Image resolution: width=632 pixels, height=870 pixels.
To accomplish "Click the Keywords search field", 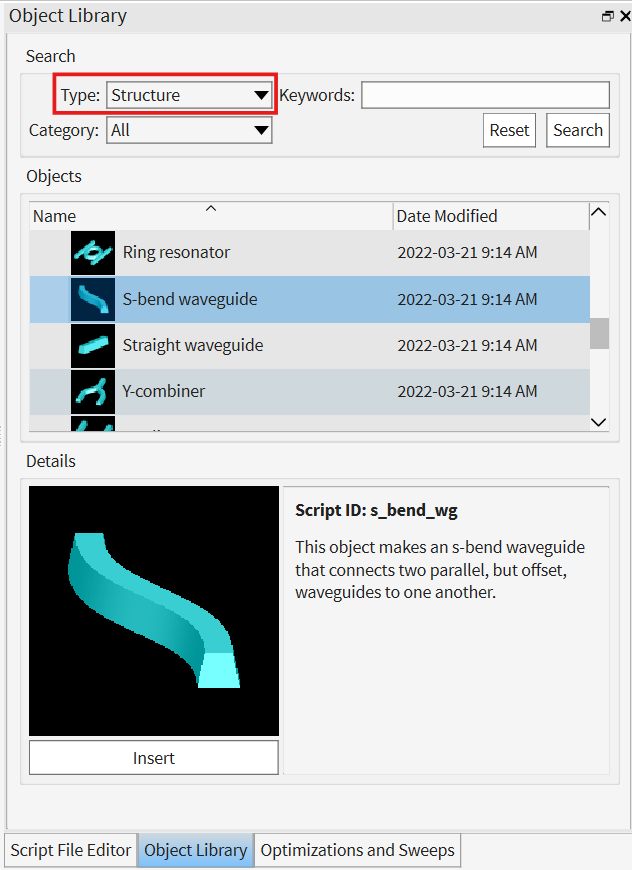I will 486,95.
